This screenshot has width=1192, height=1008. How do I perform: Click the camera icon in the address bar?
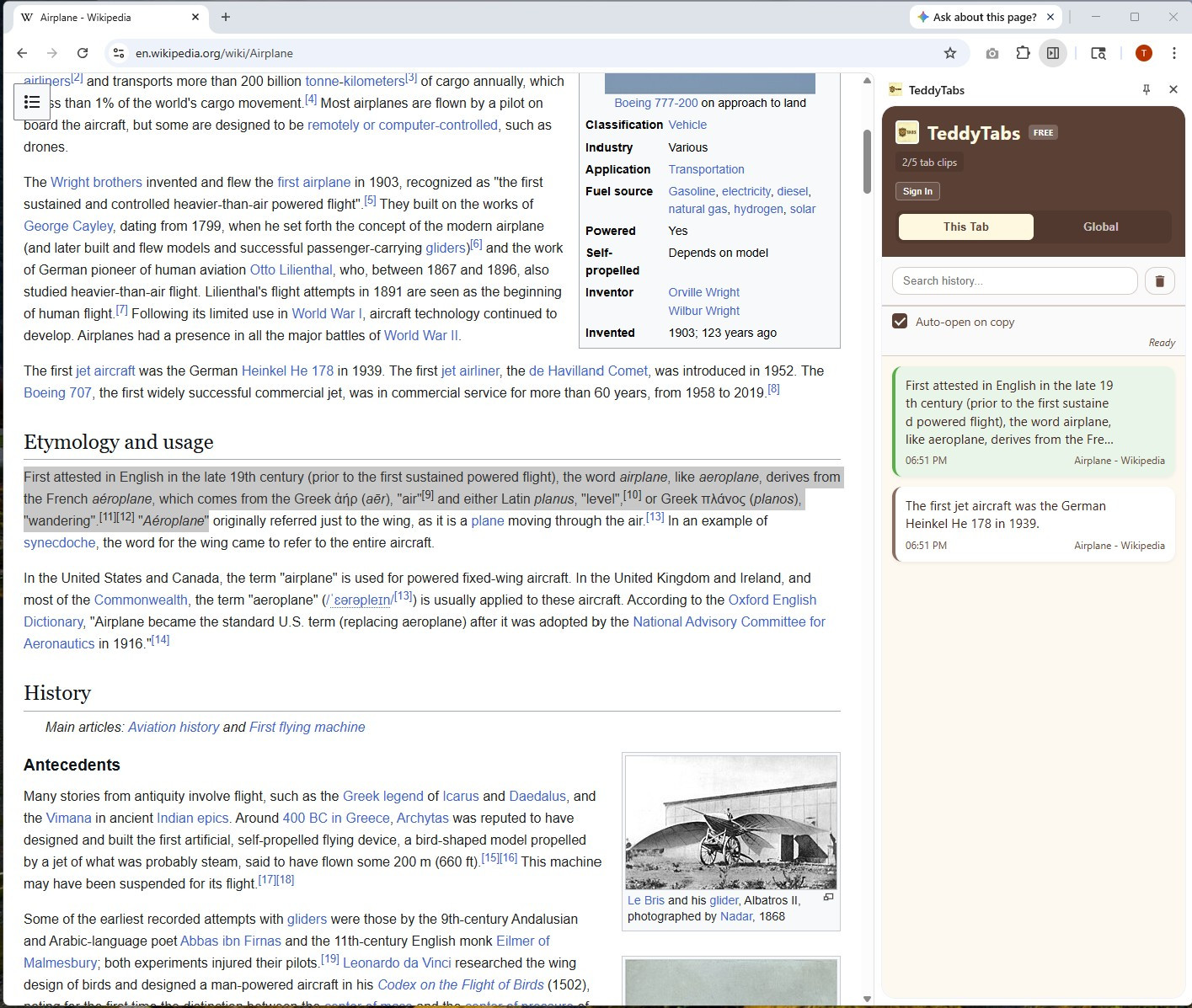pos(992,52)
